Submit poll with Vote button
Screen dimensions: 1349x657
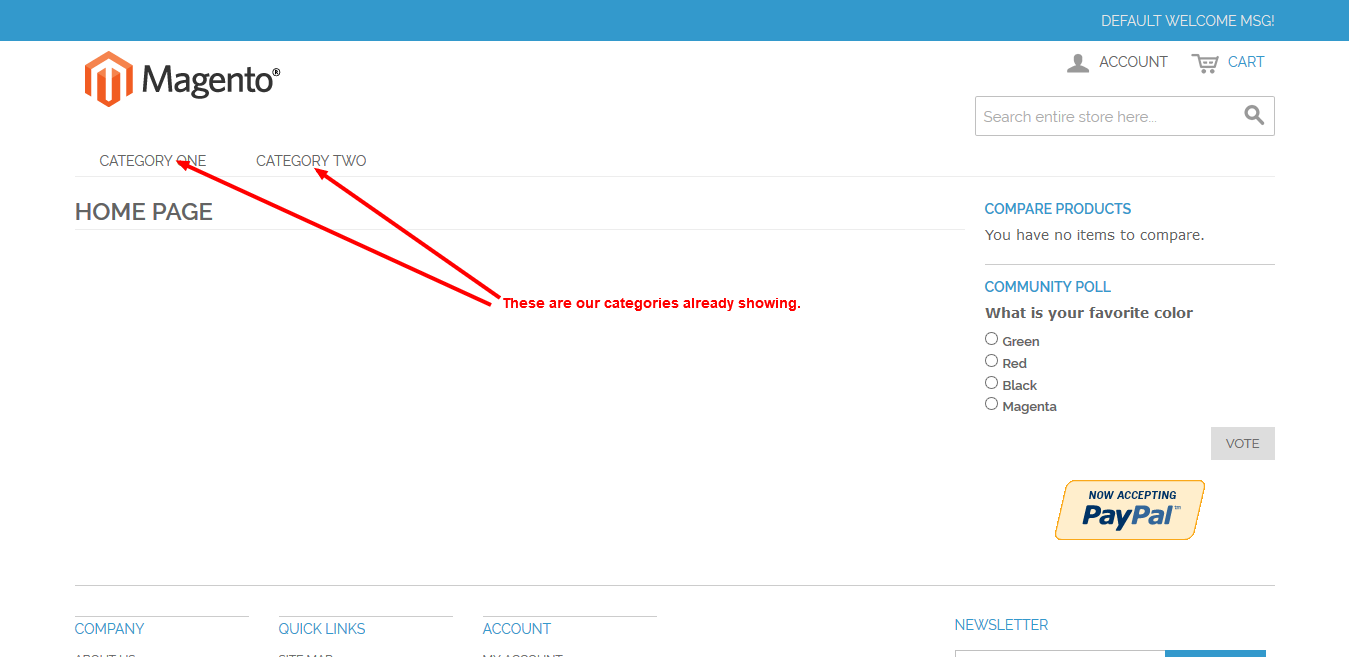[1243, 443]
